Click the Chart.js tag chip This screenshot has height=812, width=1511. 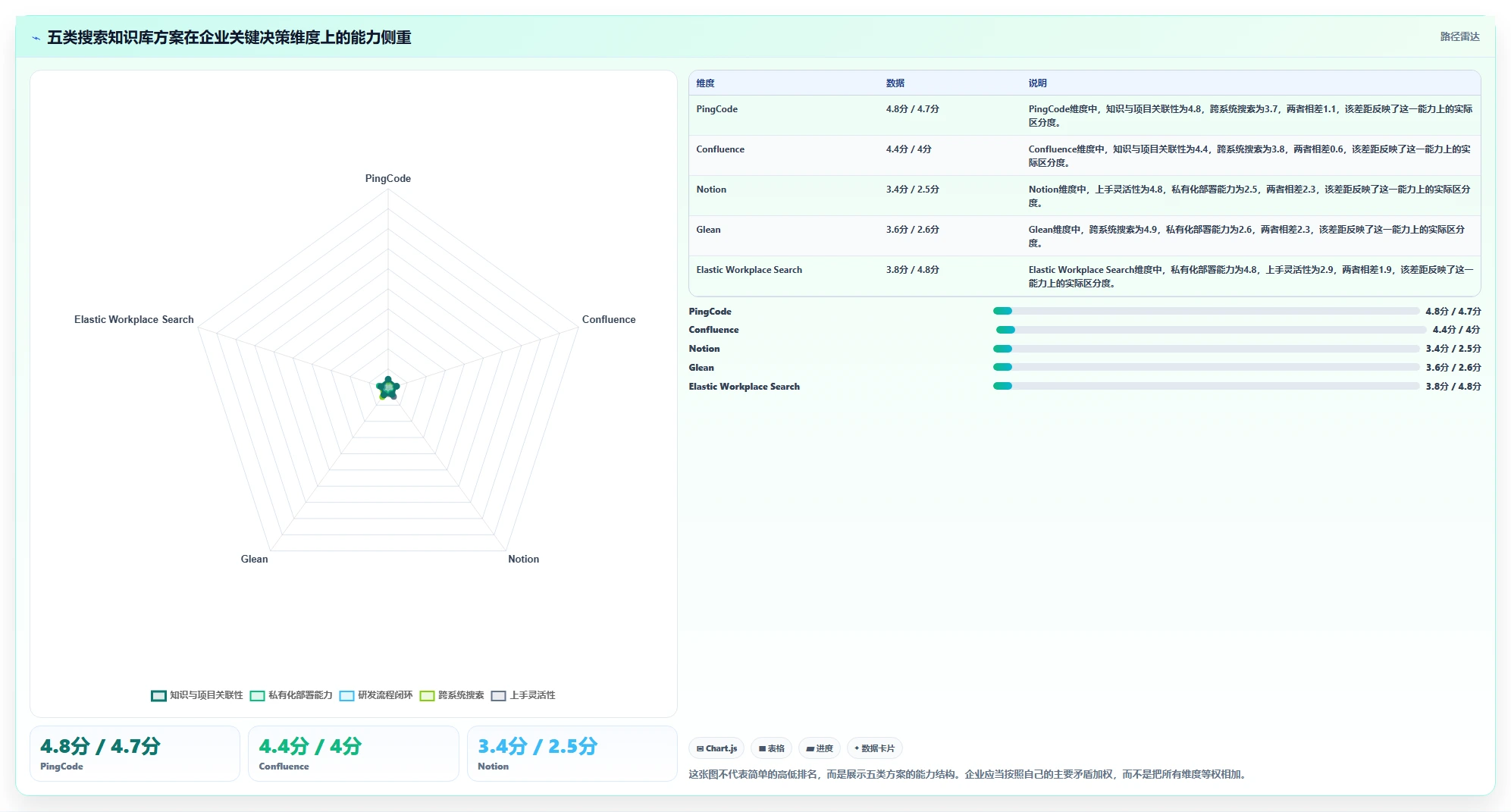click(x=716, y=748)
